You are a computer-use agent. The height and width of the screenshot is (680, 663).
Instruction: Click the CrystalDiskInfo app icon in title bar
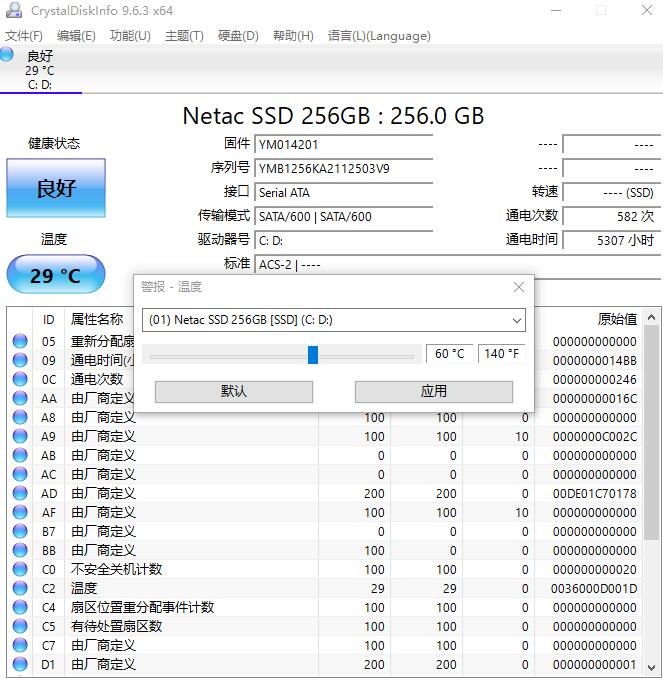click(13, 10)
